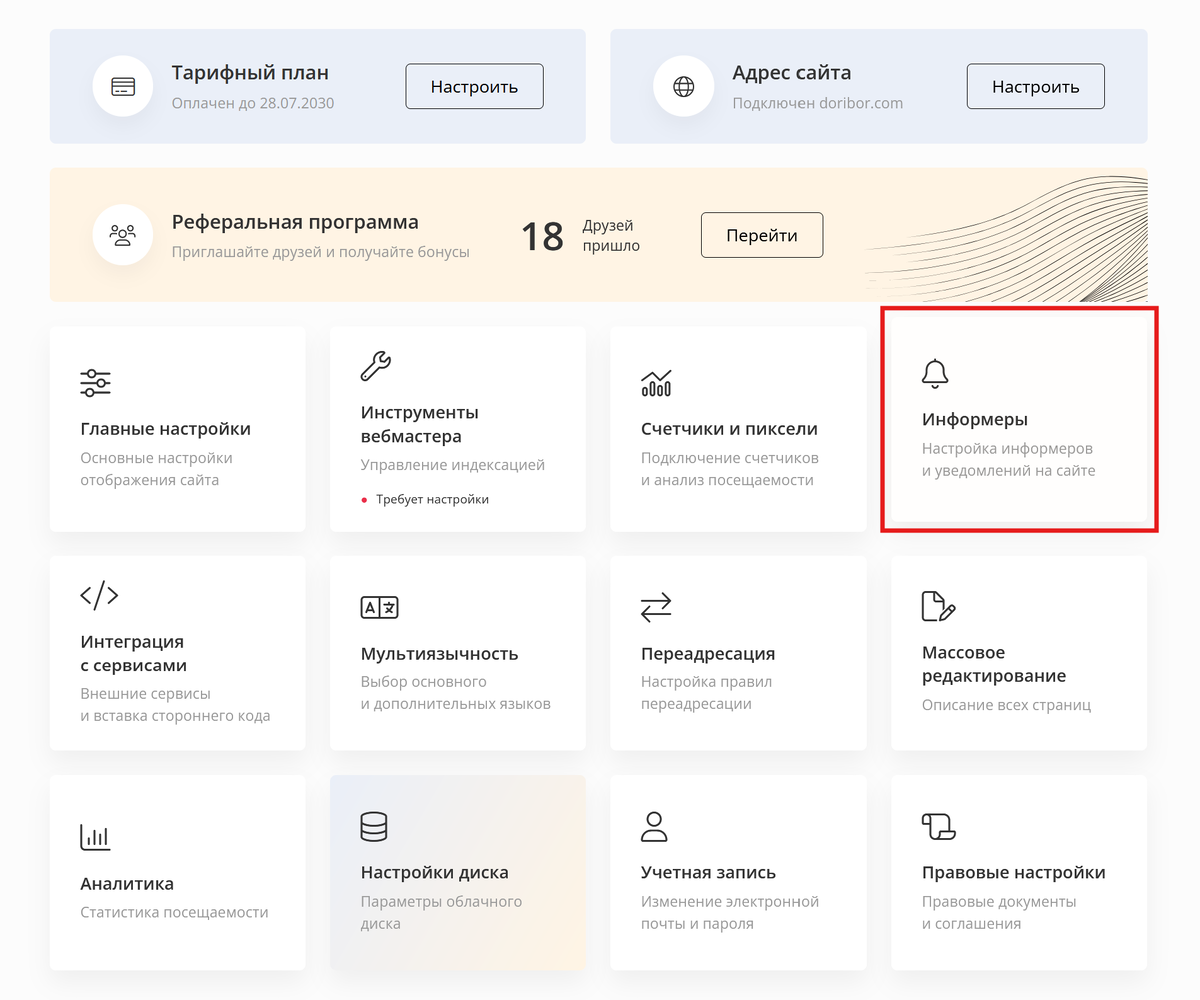Click the sliders icon above Главные настройки

pyautogui.click(x=96, y=382)
